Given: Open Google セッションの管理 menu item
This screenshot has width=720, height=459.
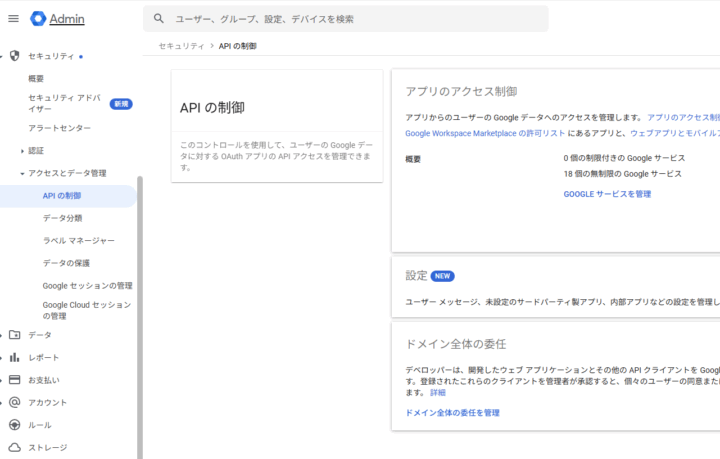Looking at the screenshot, I should [x=87, y=286].
